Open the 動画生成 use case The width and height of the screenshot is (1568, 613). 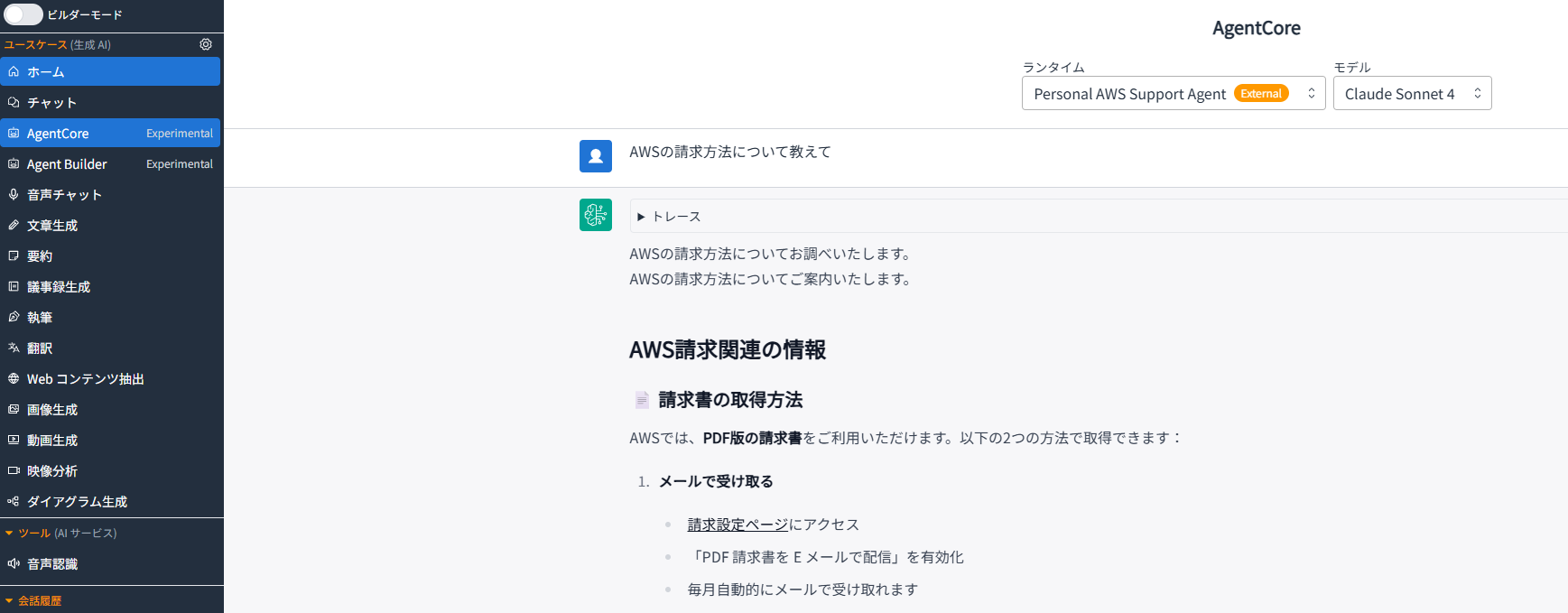[110, 440]
